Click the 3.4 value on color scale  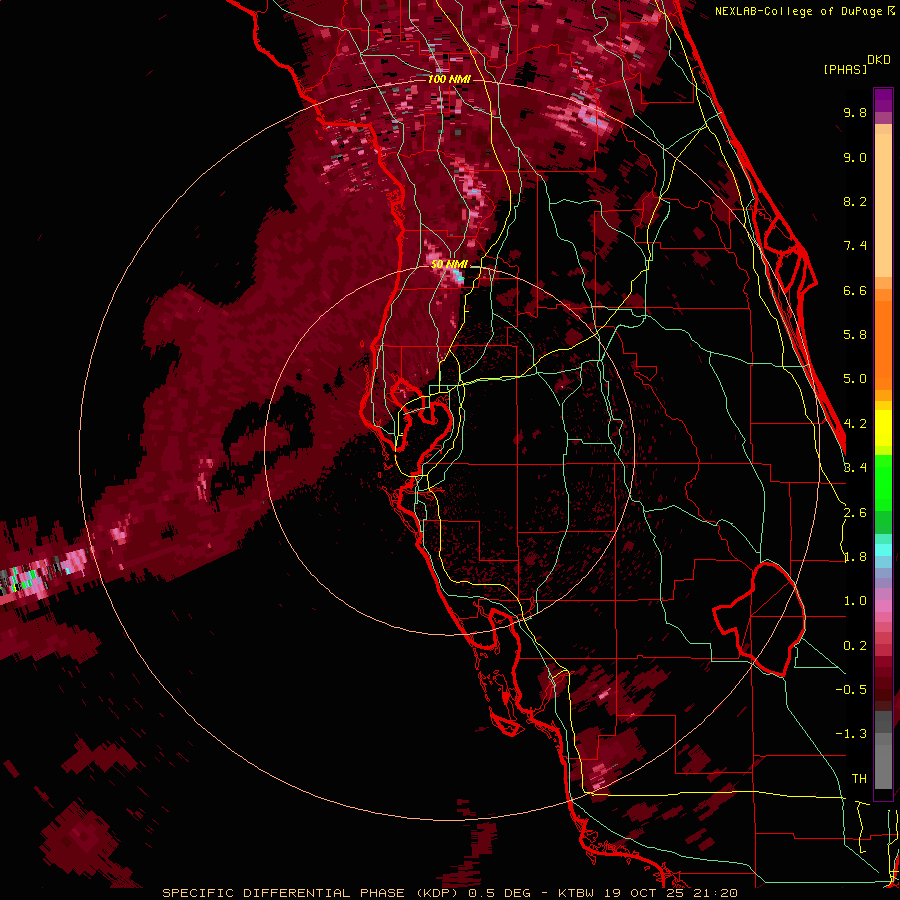[855, 468]
